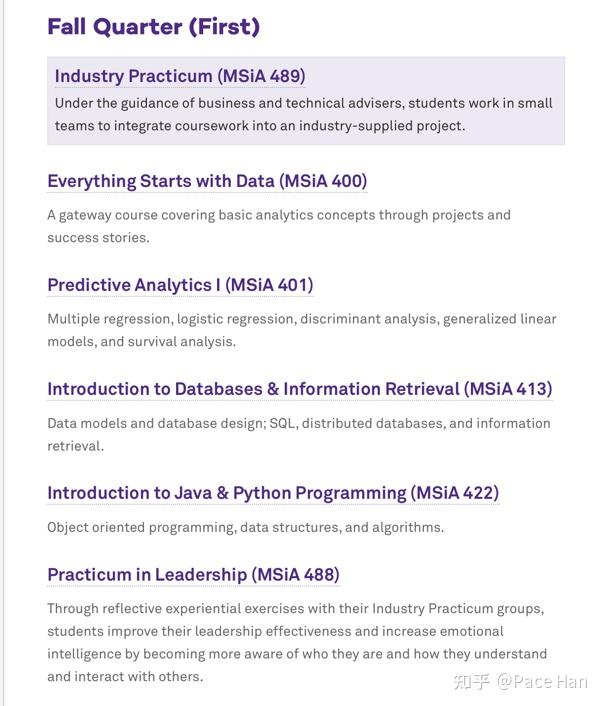Click the multiple regression description text
This screenshot has width=603, height=706.
tap(302, 330)
